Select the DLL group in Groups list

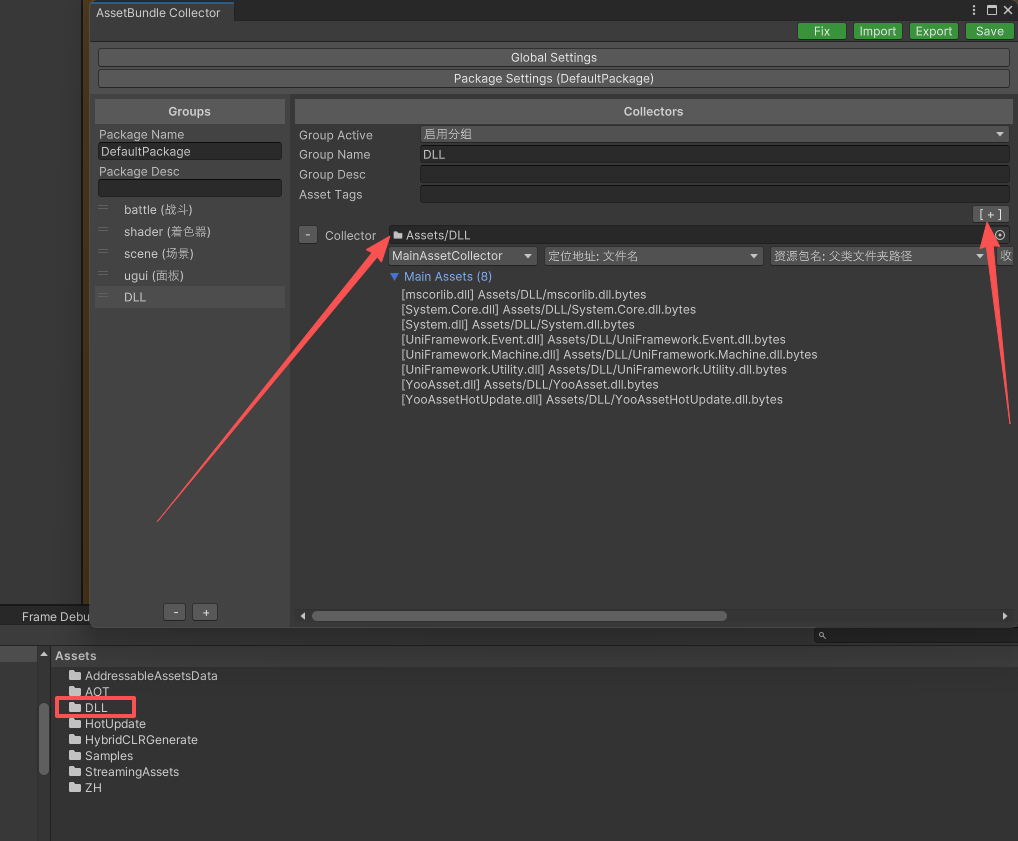click(x=190, y=297)
